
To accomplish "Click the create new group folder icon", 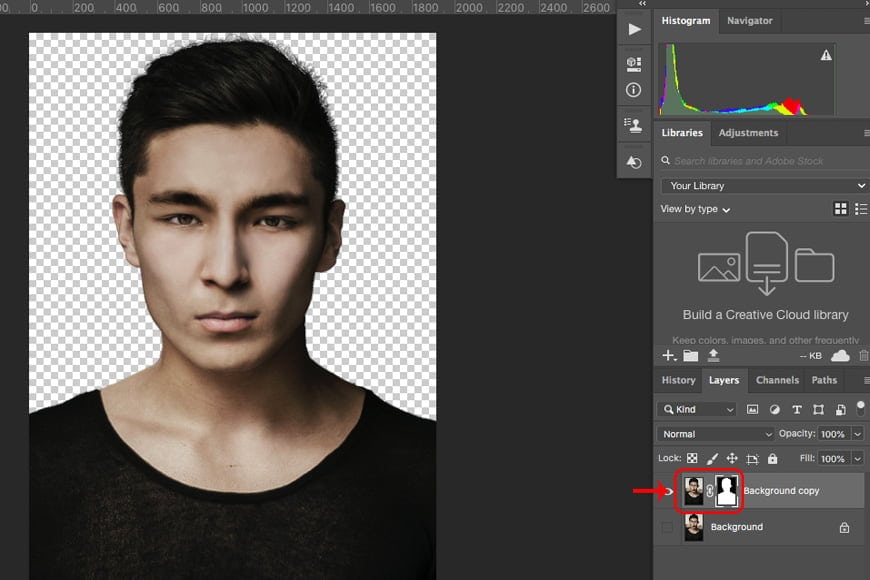I will pyautogui.click(x=691, y=356).
